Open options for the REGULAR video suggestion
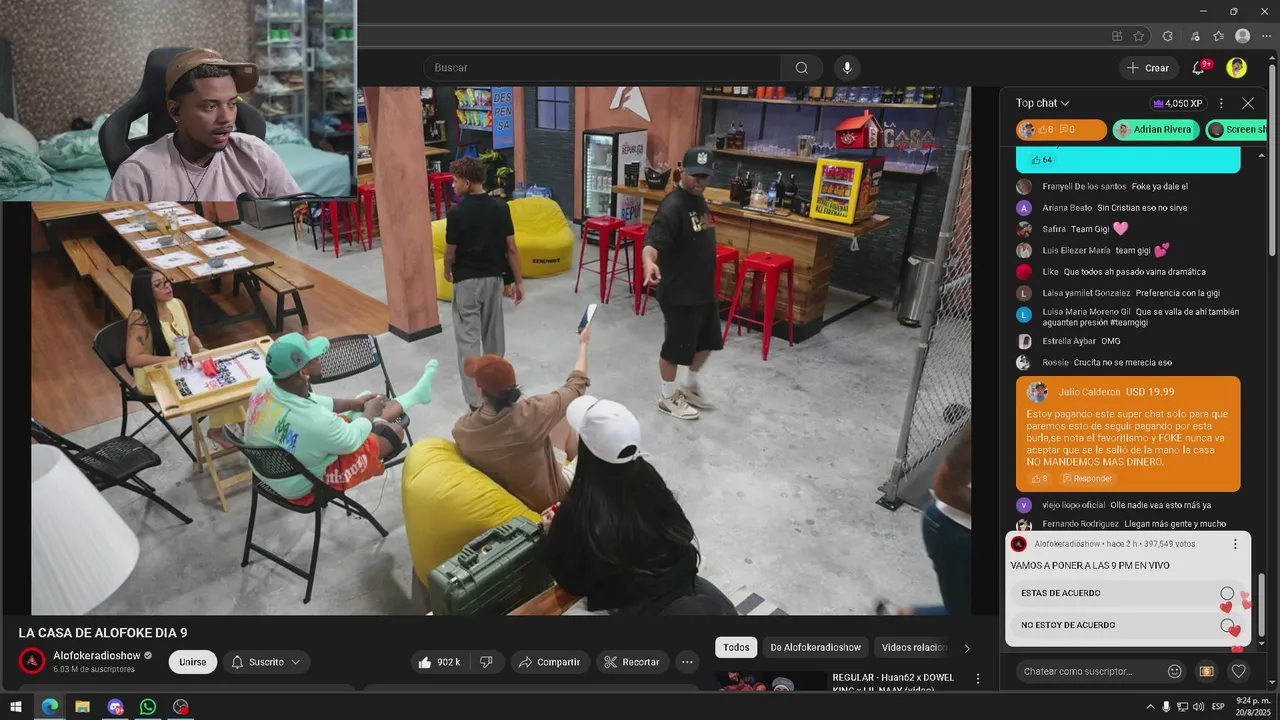Image resolution: width=1280 pixels, height=720 pixels. click(x=978, y=679)
